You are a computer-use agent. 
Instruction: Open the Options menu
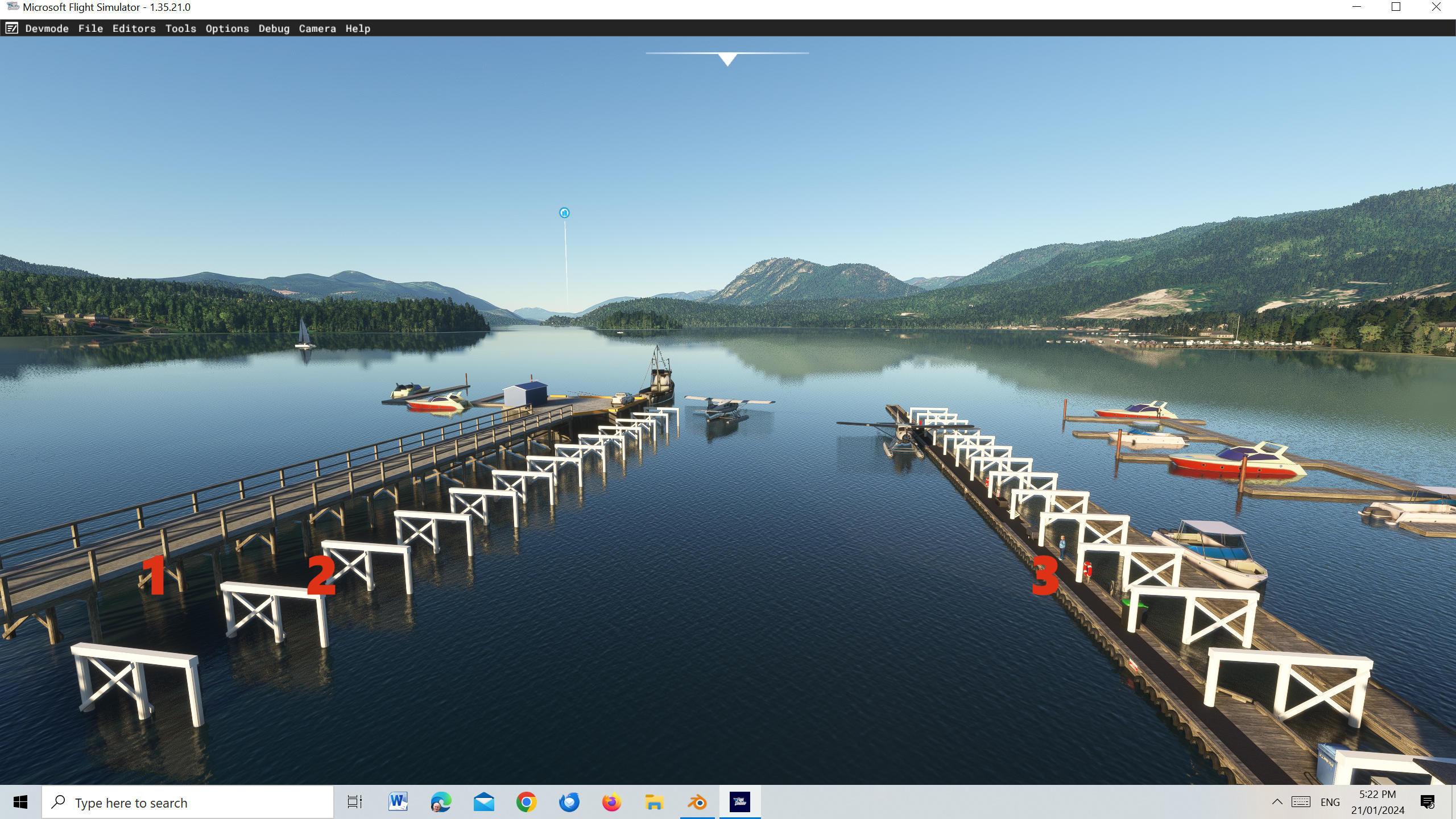click(227, 28)
